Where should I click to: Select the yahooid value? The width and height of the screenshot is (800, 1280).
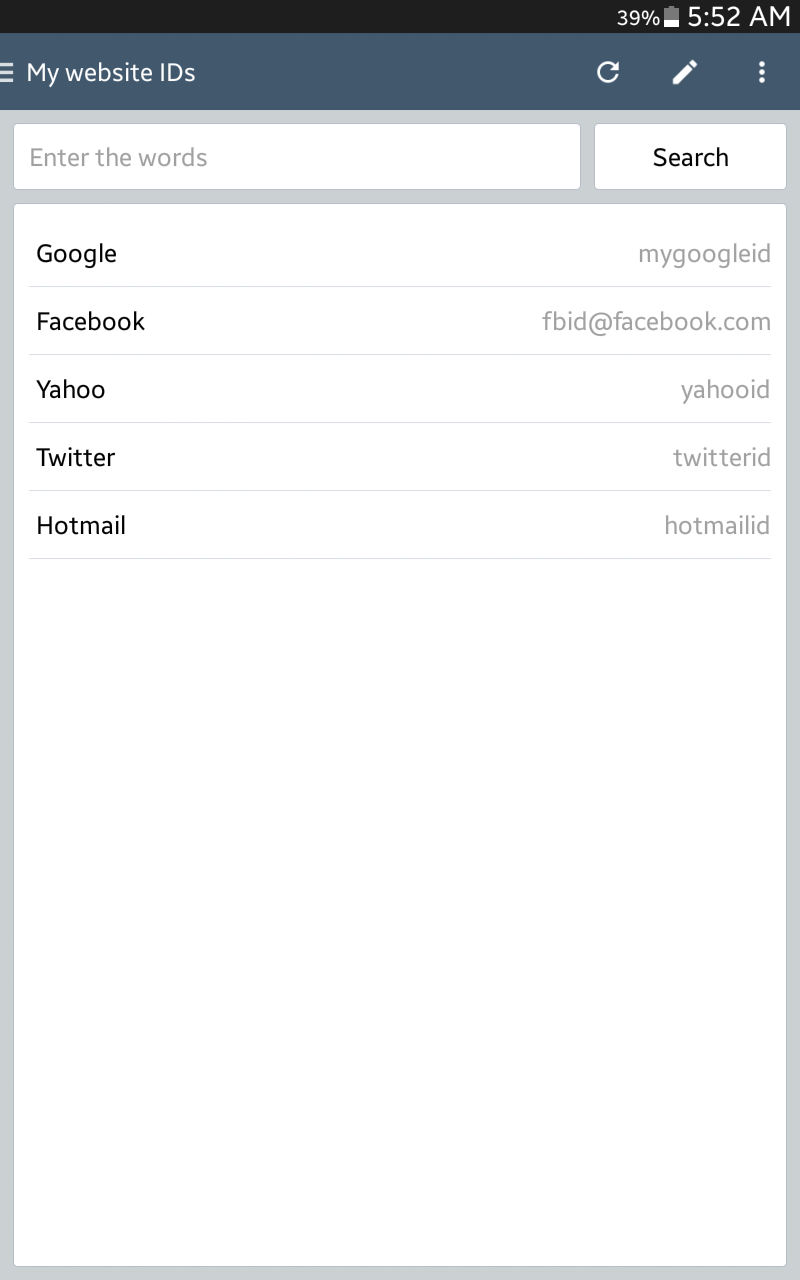(x=725, y=390)
